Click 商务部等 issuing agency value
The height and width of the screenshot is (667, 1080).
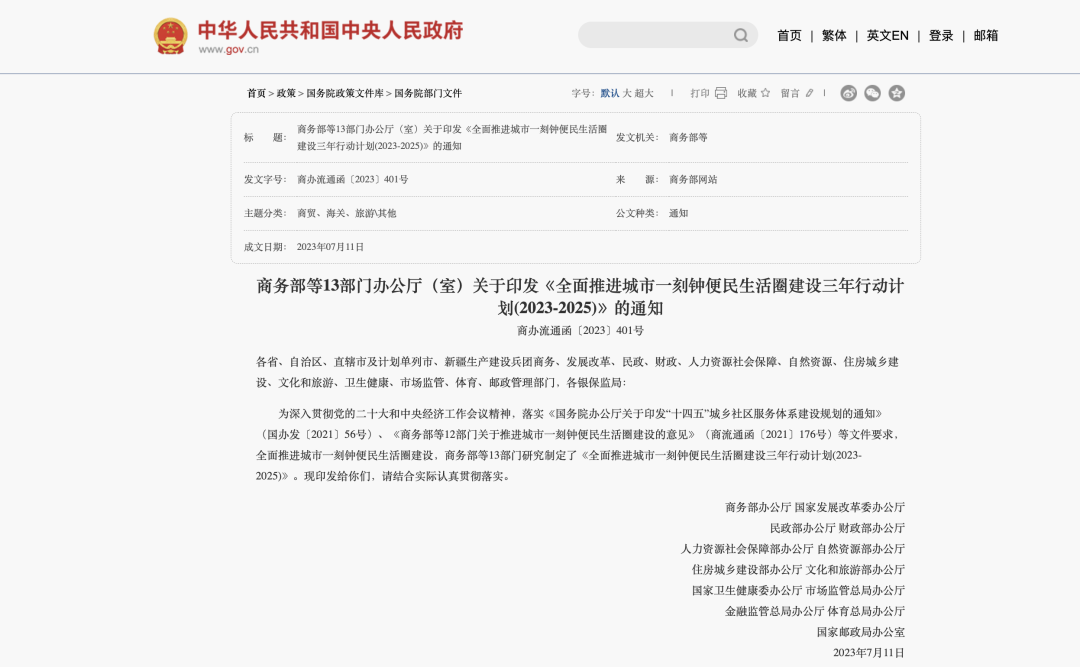[688, 137]
